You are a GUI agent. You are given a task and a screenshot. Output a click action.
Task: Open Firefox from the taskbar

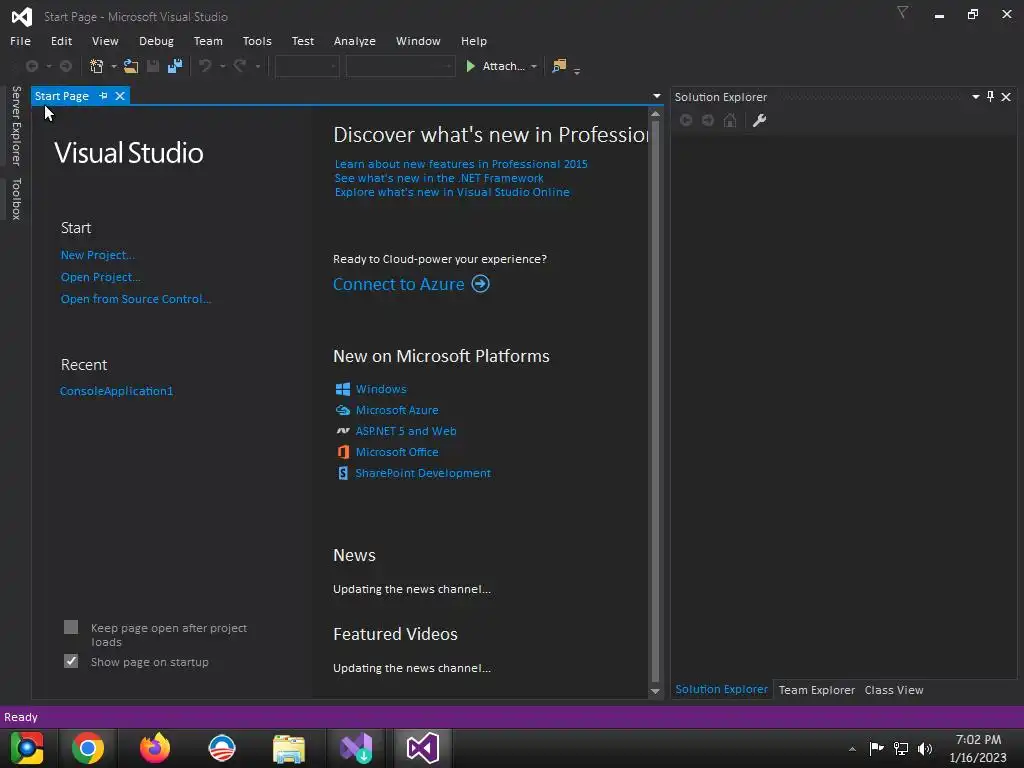[x=155, y=748]
